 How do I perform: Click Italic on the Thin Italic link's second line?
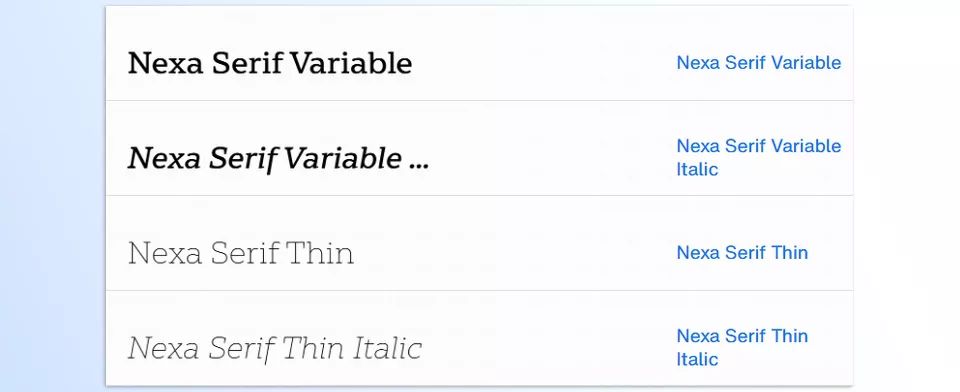pos(697,359)
